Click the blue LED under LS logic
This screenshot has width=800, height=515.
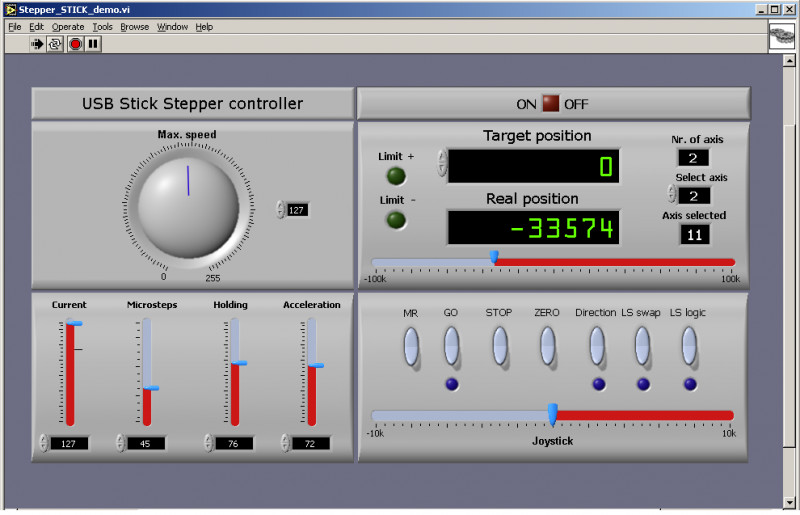pyautogui.click(x=690, y=384)
